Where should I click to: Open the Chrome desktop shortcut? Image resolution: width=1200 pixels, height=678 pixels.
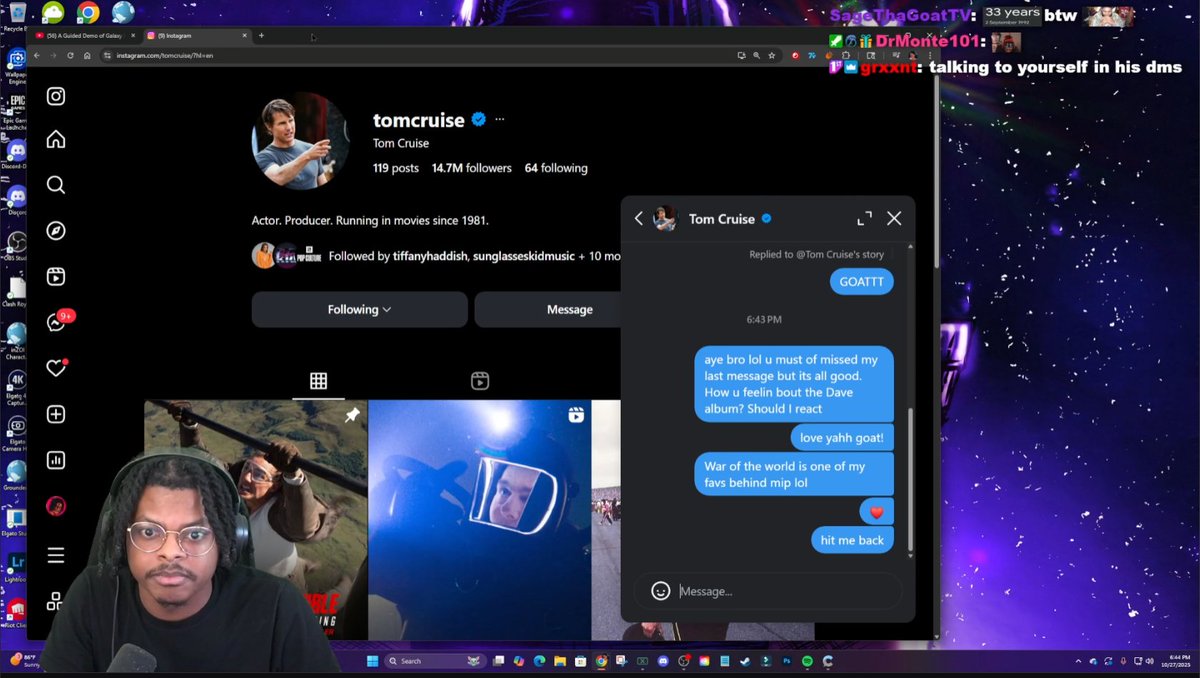88,12
